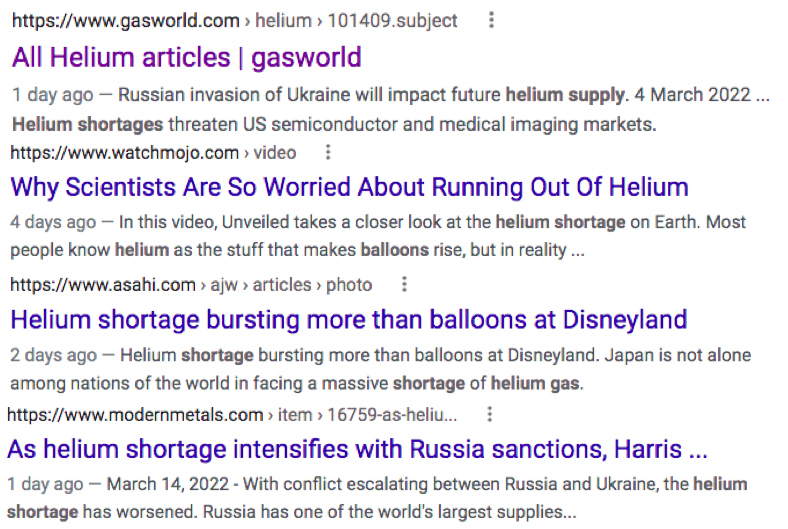This screenshot has width=788, height=529.
Task: Click the bold 'helium gas' text in the asahi snippet
Action: click(535, 383)
